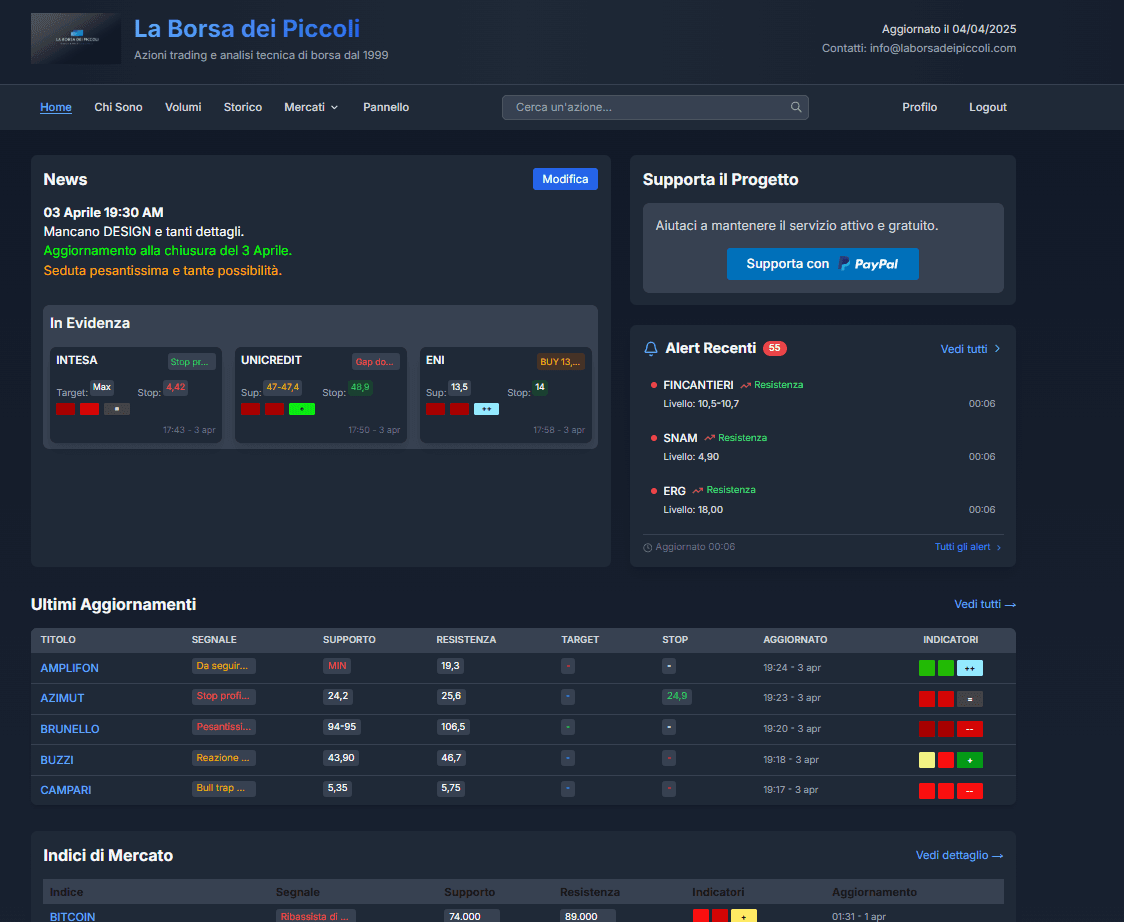Expand the Mercati dropdown menu
This screenshot has height=922, width=1124.
pyautogui.click(x=311, y=107)
